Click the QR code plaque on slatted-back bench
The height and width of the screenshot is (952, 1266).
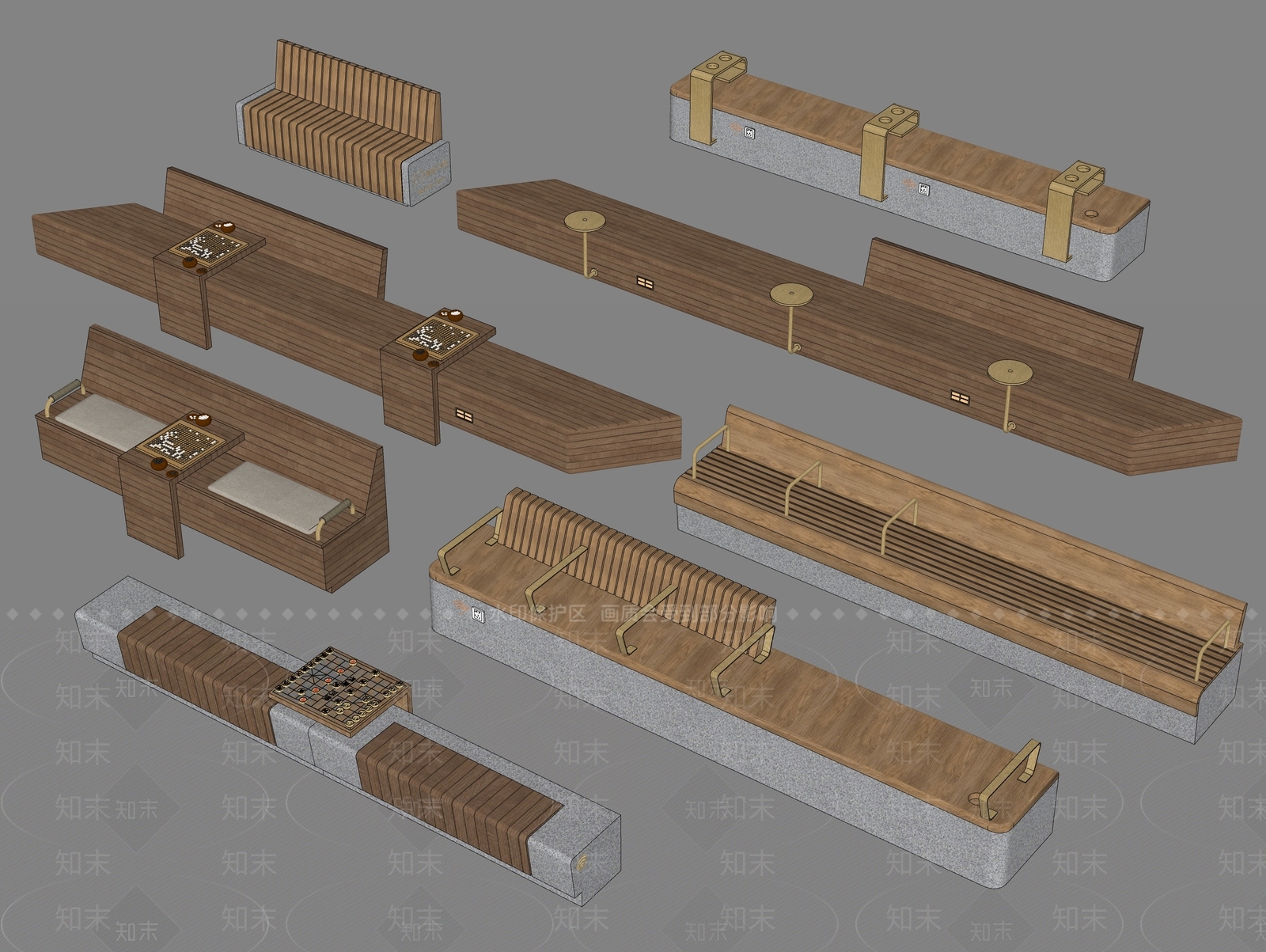[x=478, y=614]
